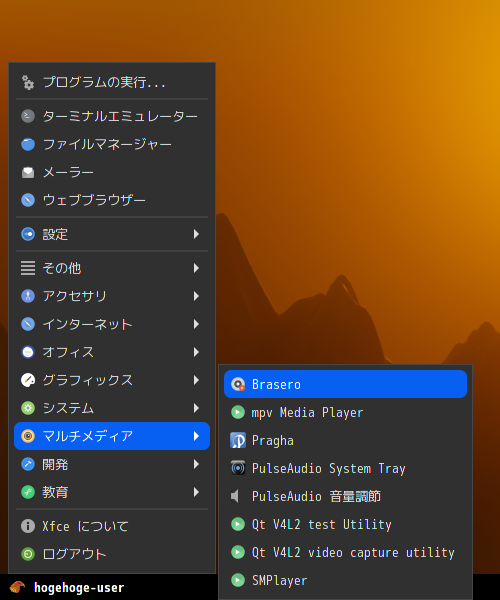Expand the システム submenu arrow
This screenshot has height=600, width=500.
point(196,408)
